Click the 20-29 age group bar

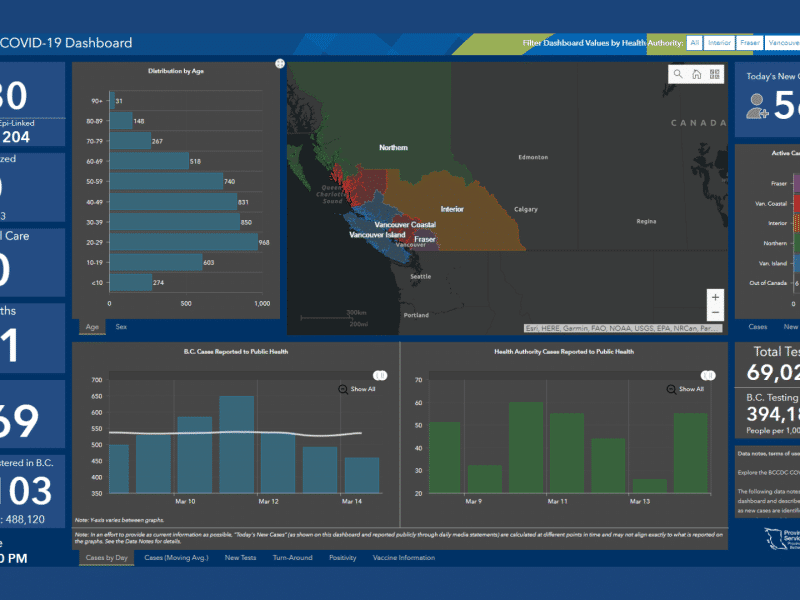point(183,242)
